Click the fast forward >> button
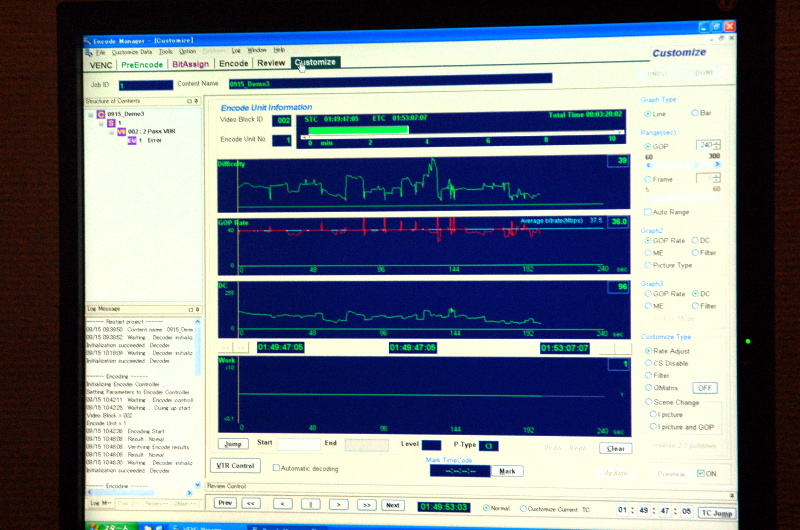The width and height of the screenshot is (800, 530). pos(367,504)
